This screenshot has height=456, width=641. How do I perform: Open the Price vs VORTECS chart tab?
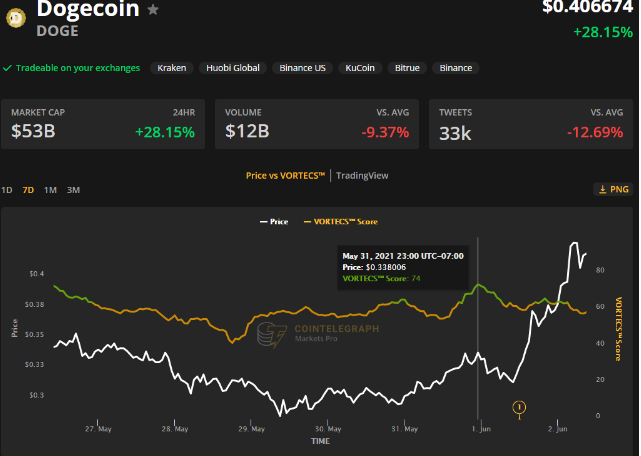click(x=285, y=176)
